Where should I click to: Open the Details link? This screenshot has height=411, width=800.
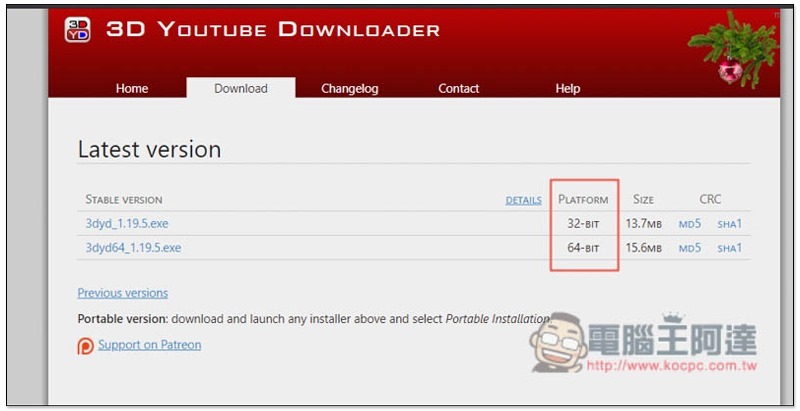pyautogui.click(x=523, y=200)
